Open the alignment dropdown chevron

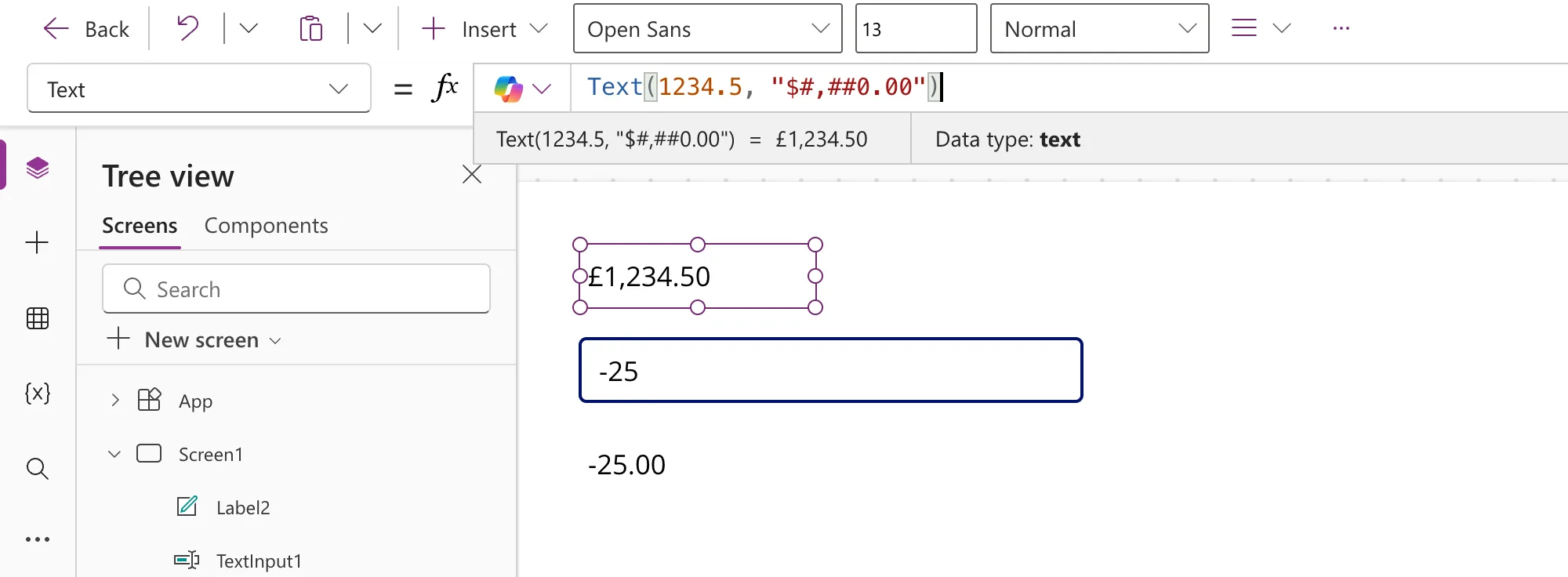click(1282, 29)
